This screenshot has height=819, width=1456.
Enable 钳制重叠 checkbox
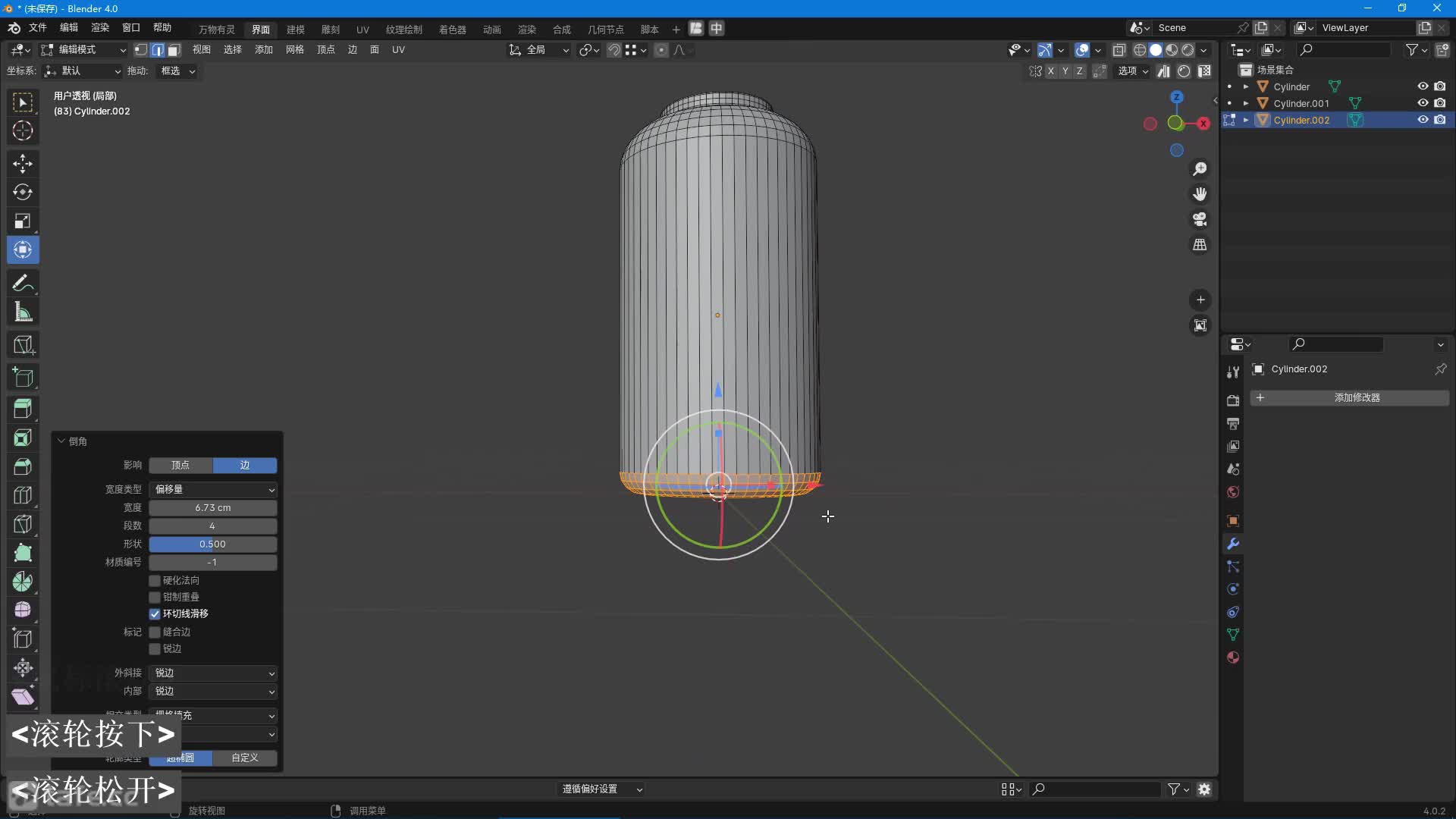tap(155, 598)
